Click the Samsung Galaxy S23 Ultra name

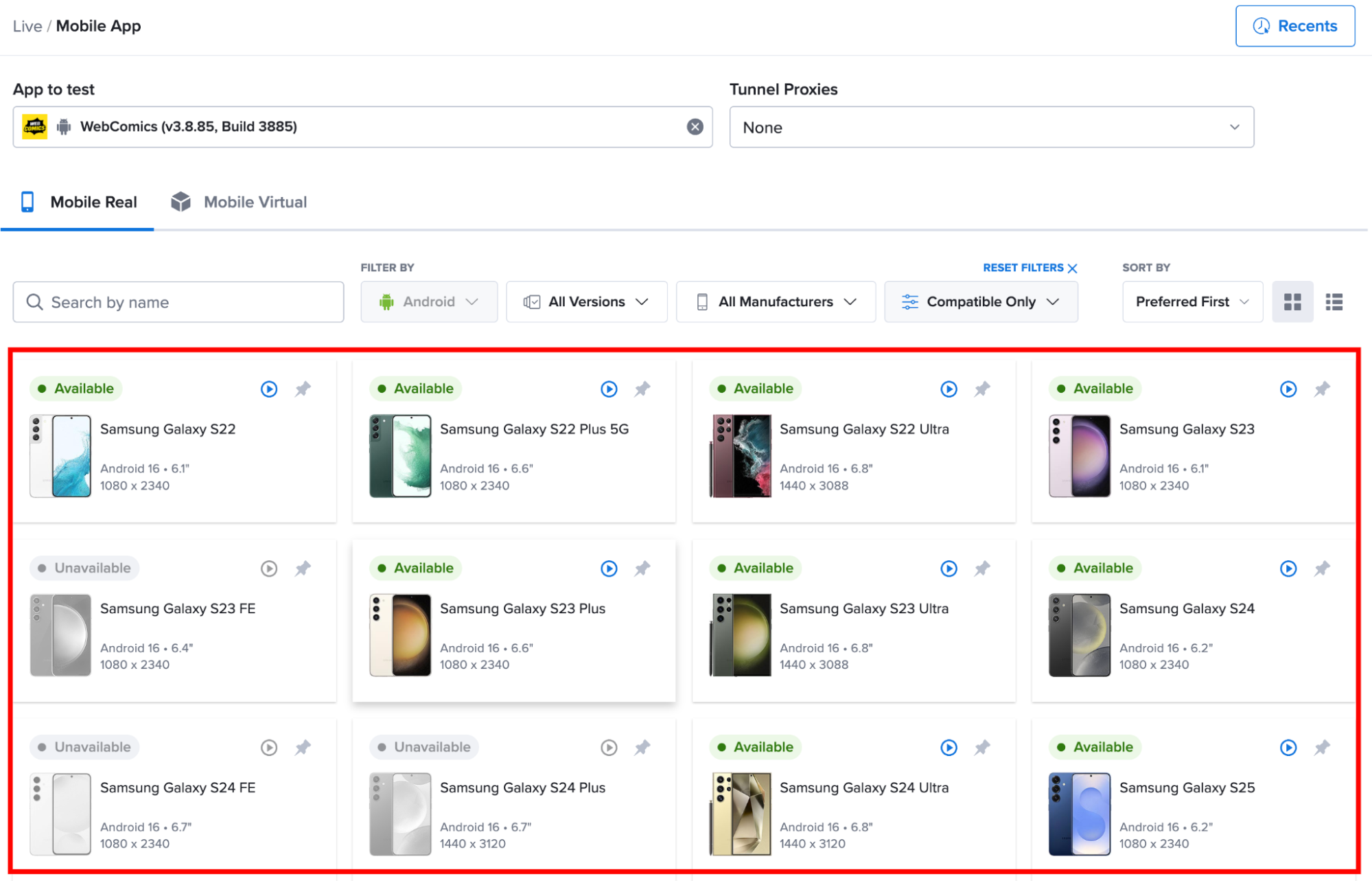(864, 609)
